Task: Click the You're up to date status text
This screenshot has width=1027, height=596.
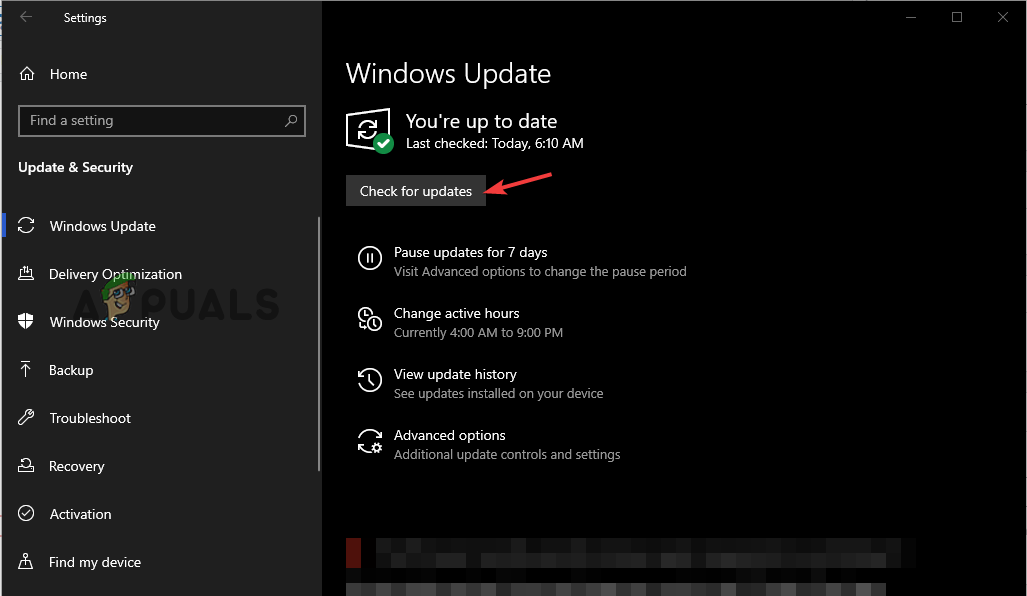Action: (481, 121)
